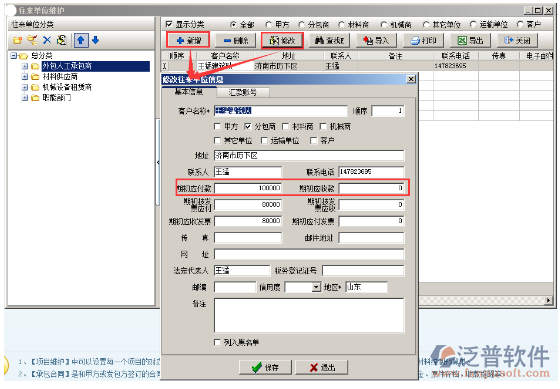Switch to the 基本信息 tab

[x=189, y=91]
